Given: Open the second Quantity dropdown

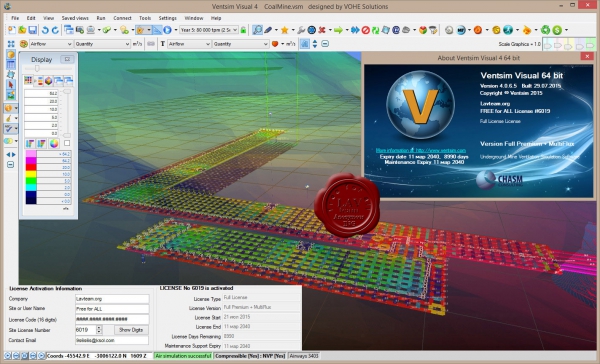Looking at the screenshot, I should click(241, 44).
